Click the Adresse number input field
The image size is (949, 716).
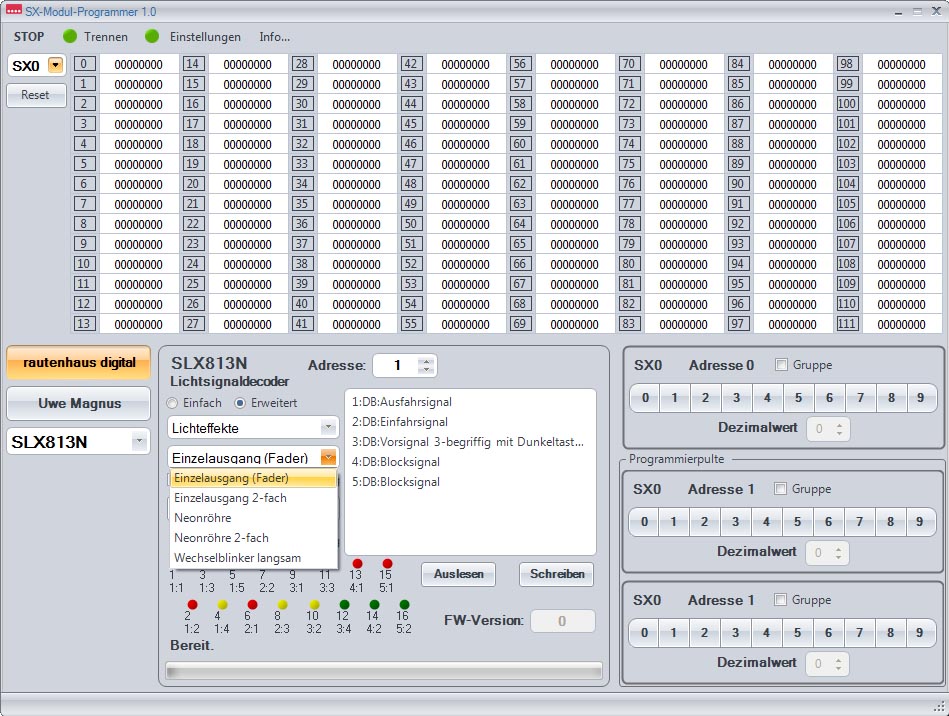(x=396, y=366)
